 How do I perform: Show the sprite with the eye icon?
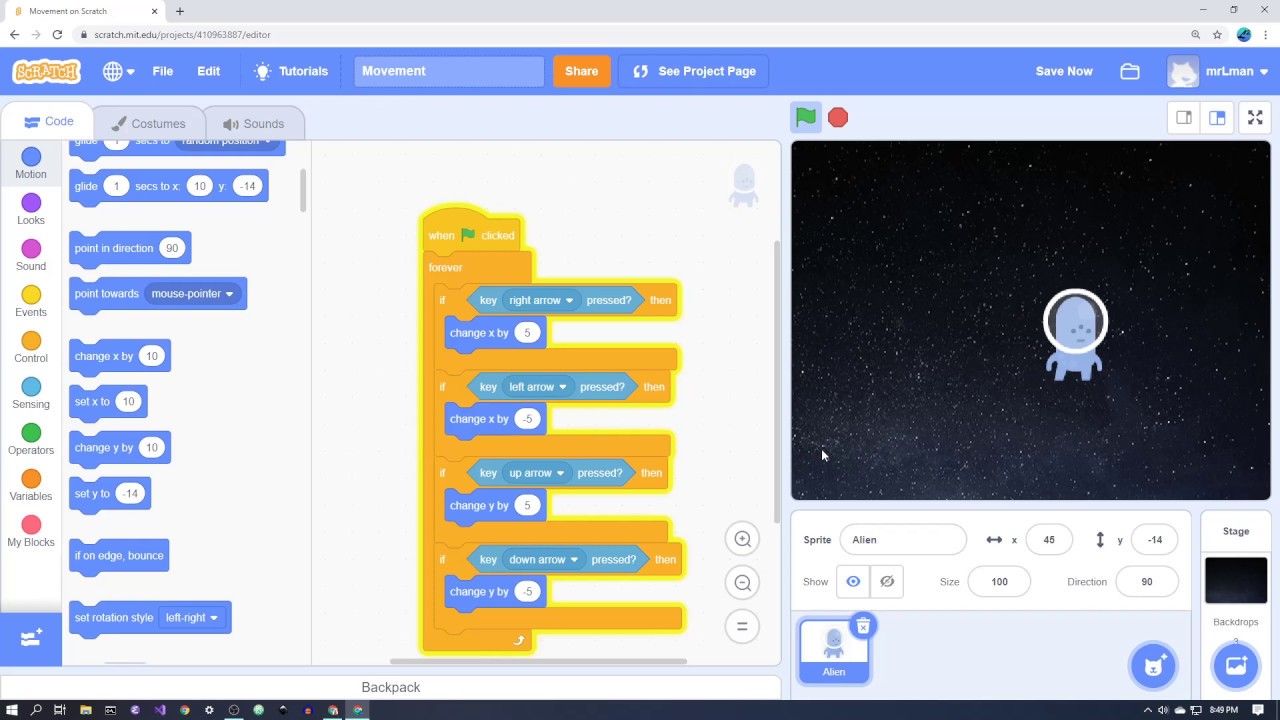click(x=853, y=582)
